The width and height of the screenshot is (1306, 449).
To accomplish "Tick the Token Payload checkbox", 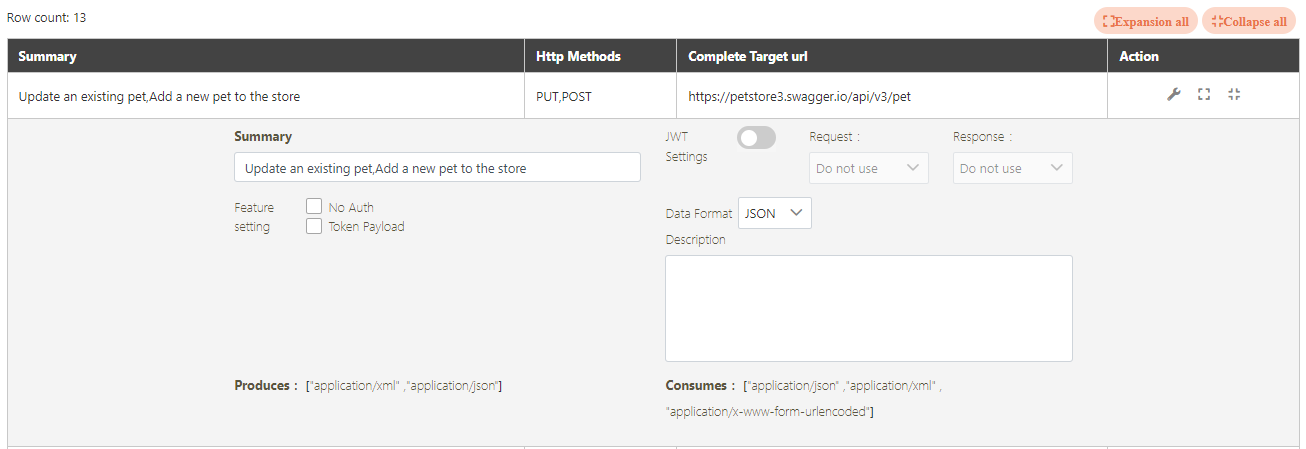I will [x=314, y=226].
